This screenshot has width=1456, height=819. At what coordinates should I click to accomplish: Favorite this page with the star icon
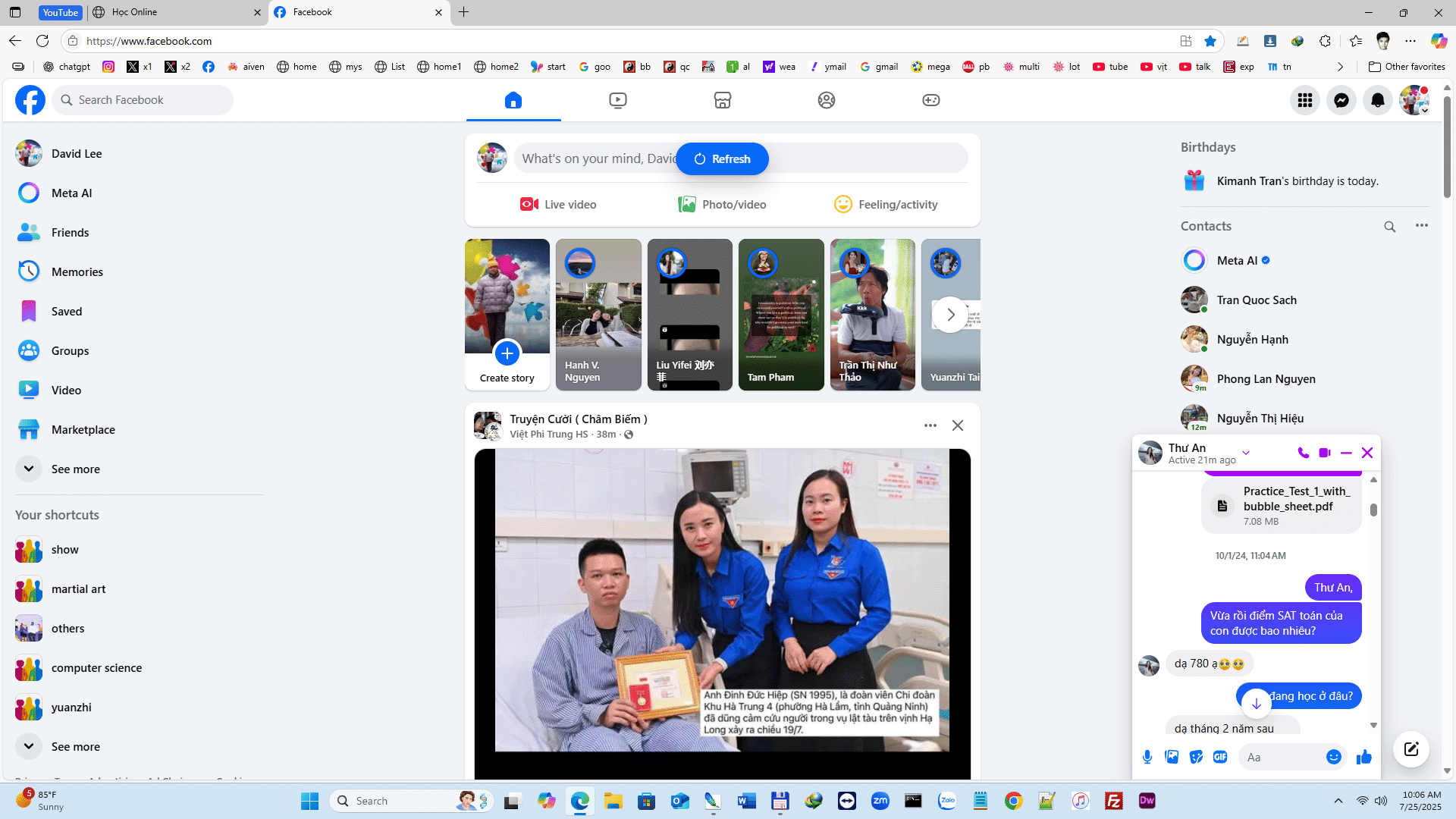[1210, 41]
